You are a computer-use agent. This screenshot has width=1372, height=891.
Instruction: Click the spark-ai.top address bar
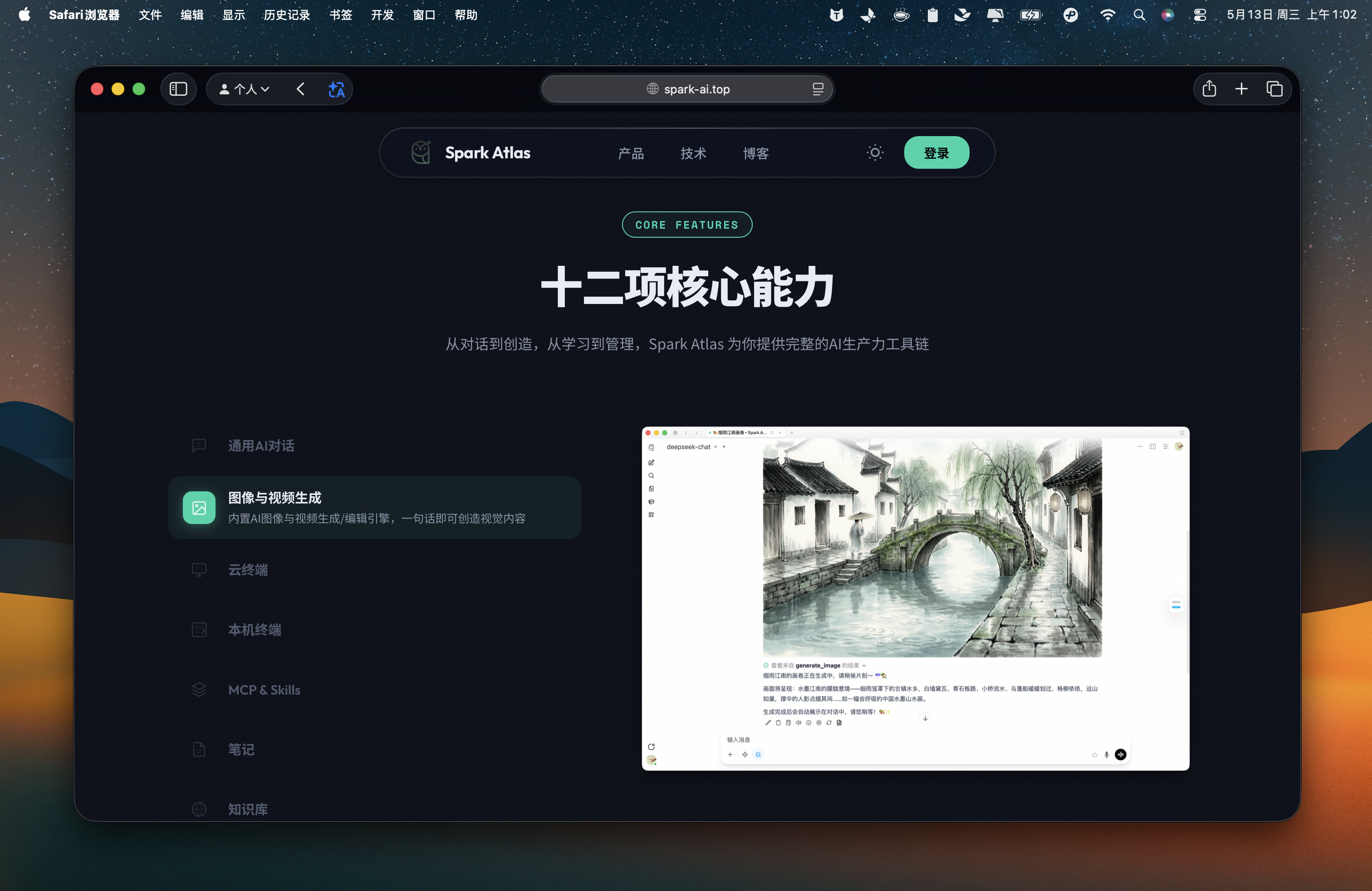tap(687, 89)
